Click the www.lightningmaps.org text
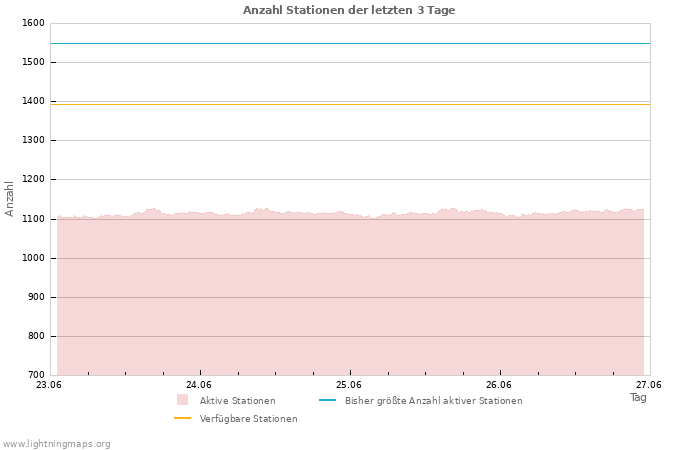This screenshot has width=700, height=450. [x=55, y=444]
